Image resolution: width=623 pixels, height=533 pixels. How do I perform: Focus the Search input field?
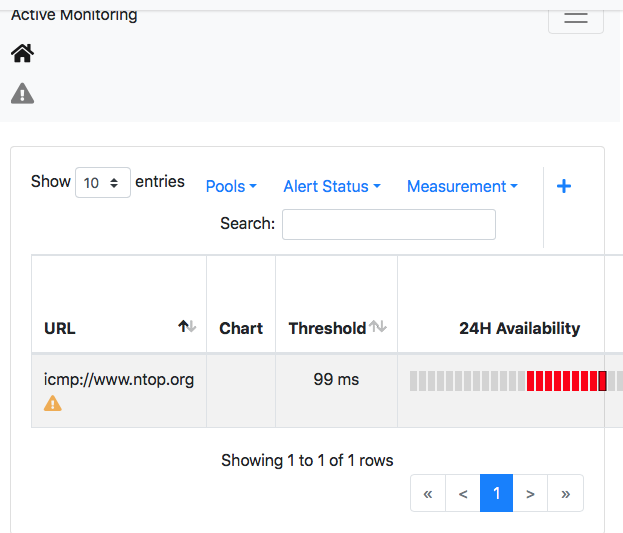coord(389,225)
